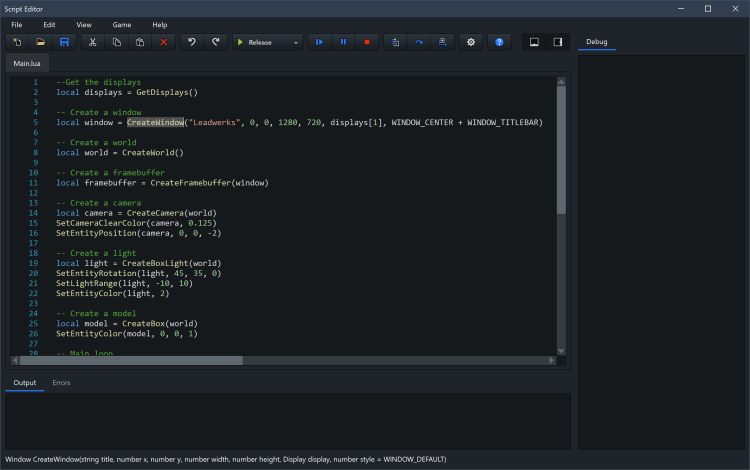Image resolution: width=750 pixels, height=470 pixels.
Task: Click the blue help question mark icon
Action: click(x=499, y=42)
